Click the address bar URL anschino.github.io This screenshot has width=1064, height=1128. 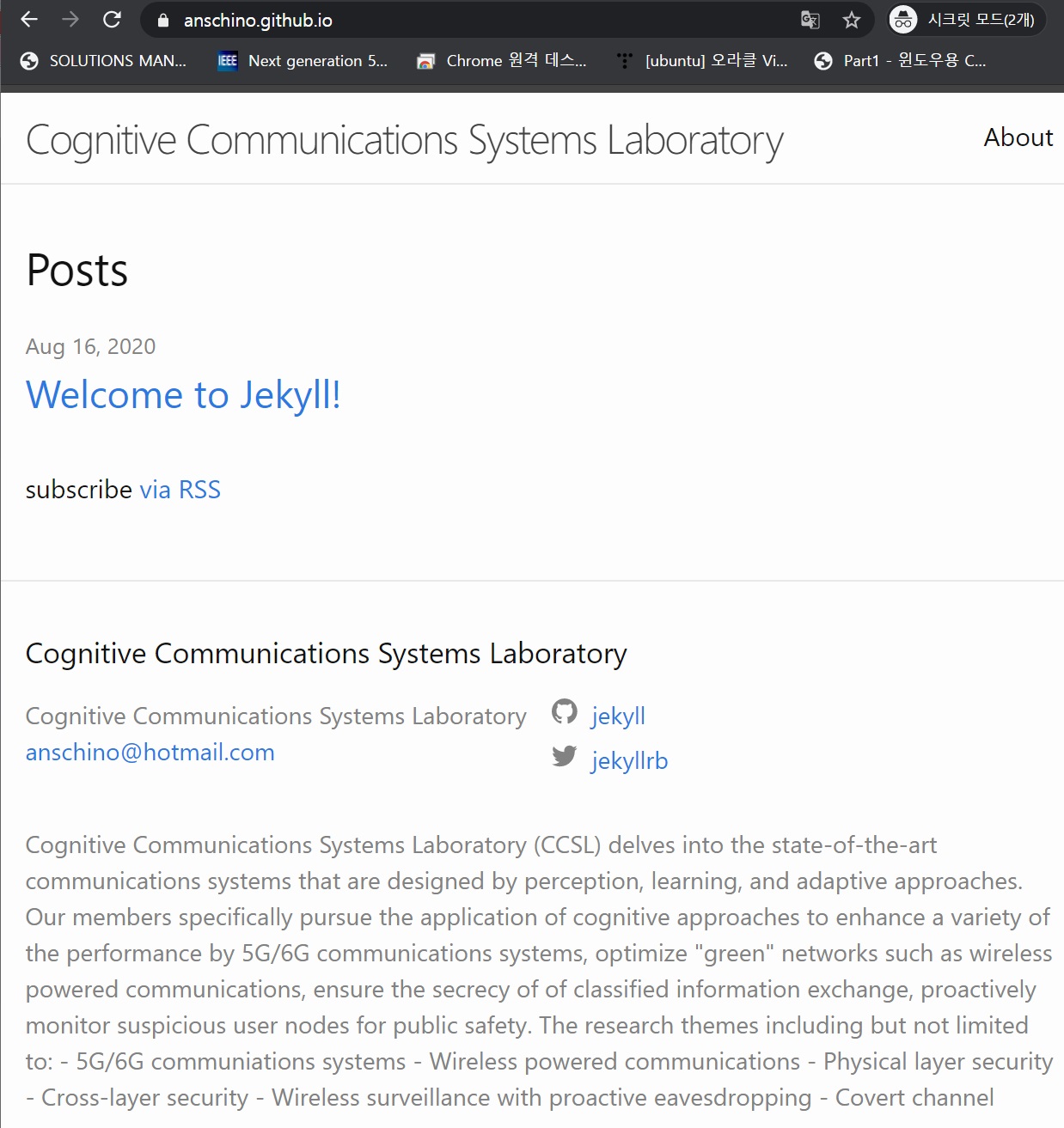[258, 21]
